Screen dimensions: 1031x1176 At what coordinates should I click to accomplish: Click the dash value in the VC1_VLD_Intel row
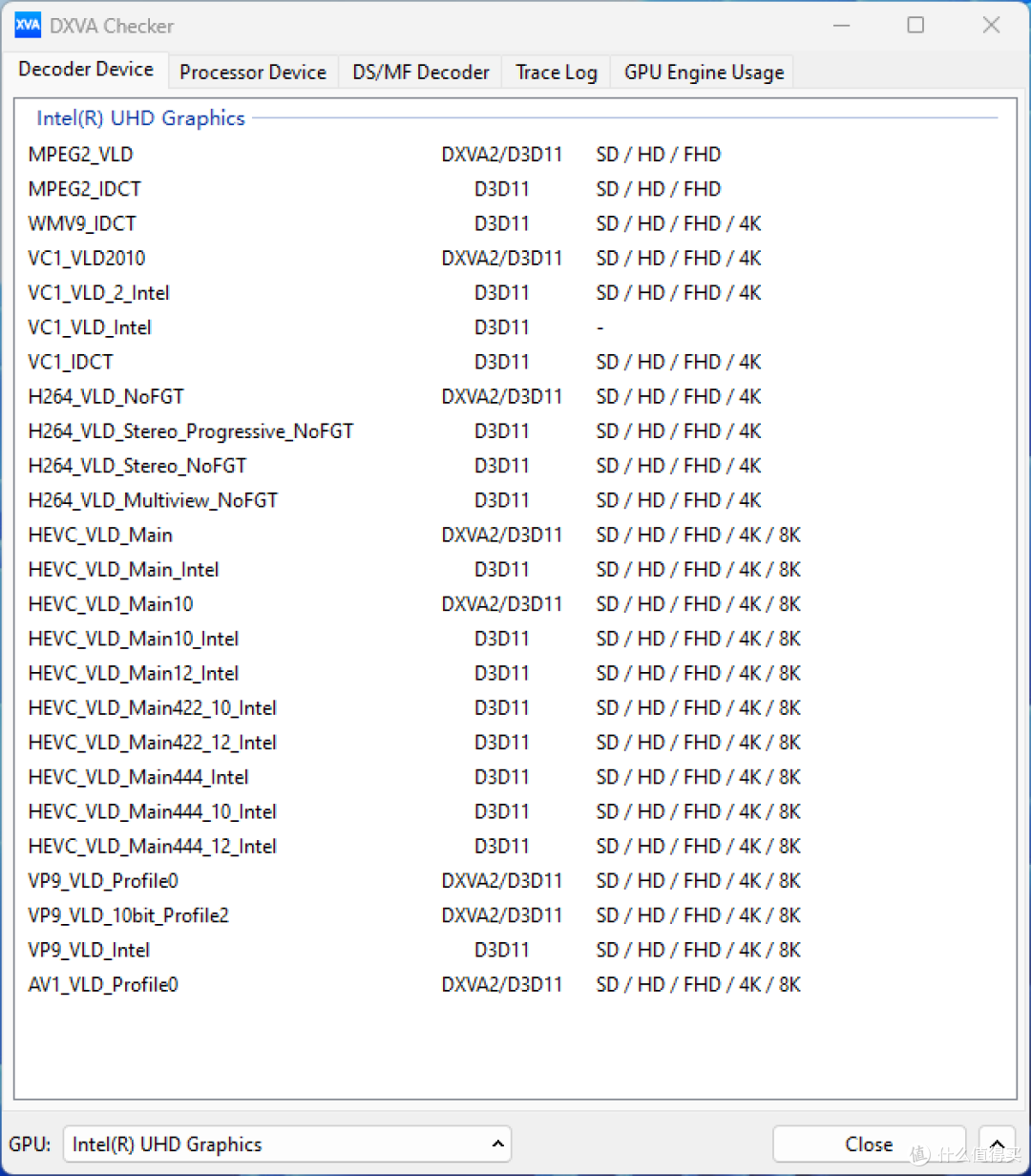tap(600, 327)
